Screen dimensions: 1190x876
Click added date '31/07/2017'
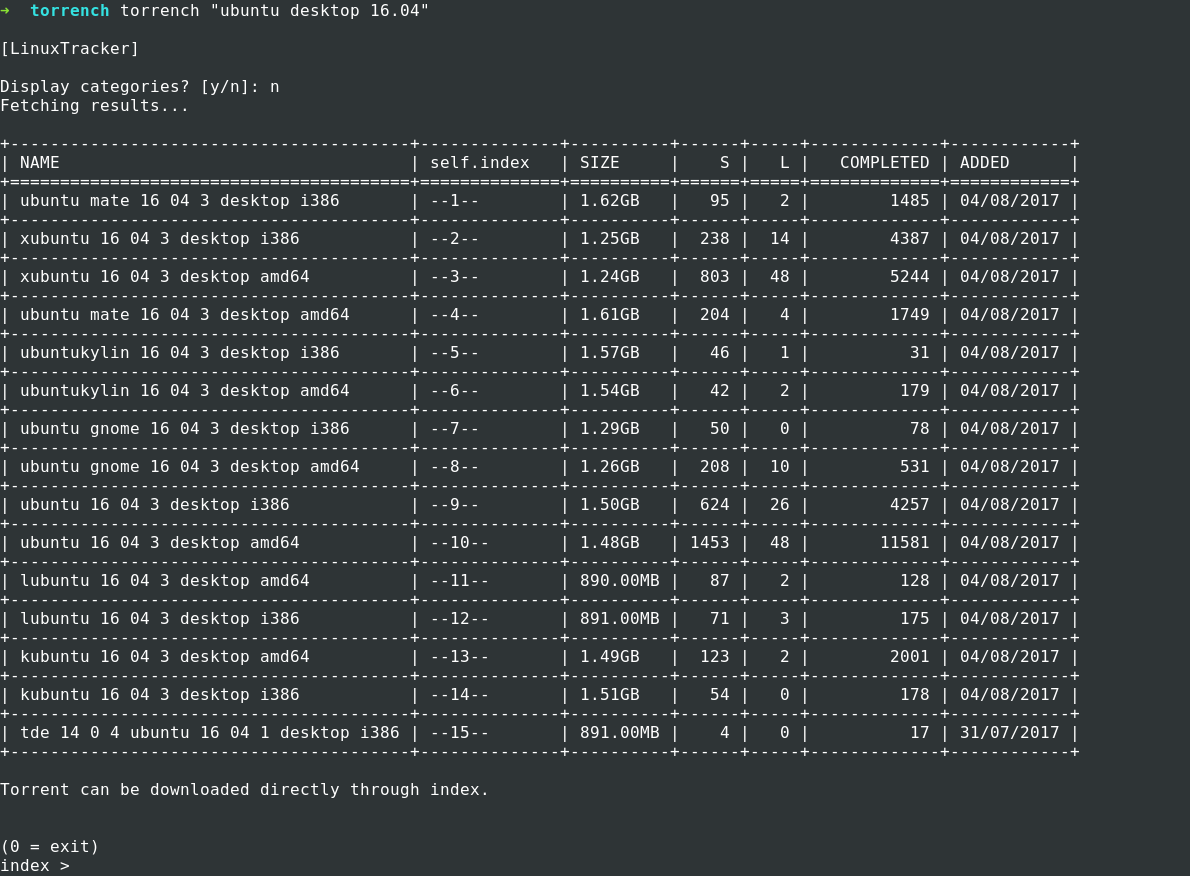pos(1009,733)
